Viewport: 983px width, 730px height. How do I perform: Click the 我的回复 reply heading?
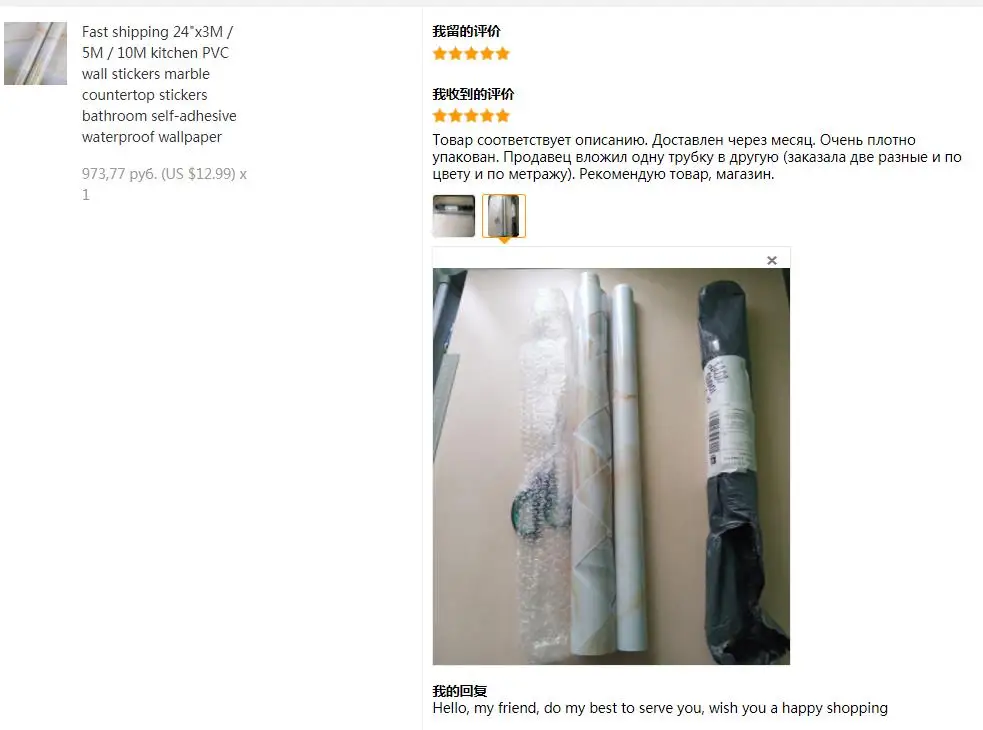coord(460,690)
